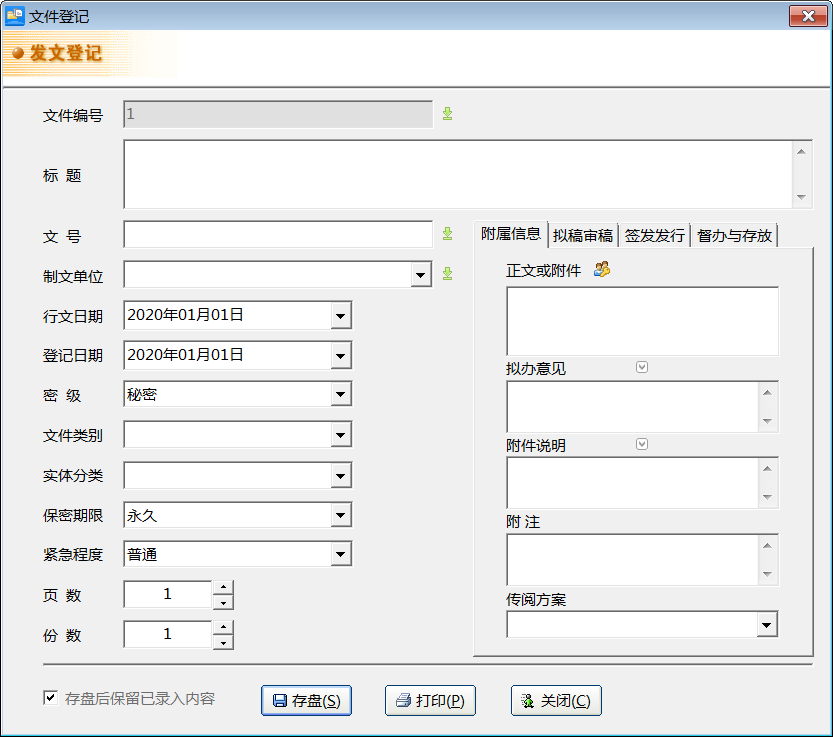The height and width of the screenshot is (737, 833).
Task: Click the 存盘(S) button
Action: pyautogui.click(x=306, y=700)
